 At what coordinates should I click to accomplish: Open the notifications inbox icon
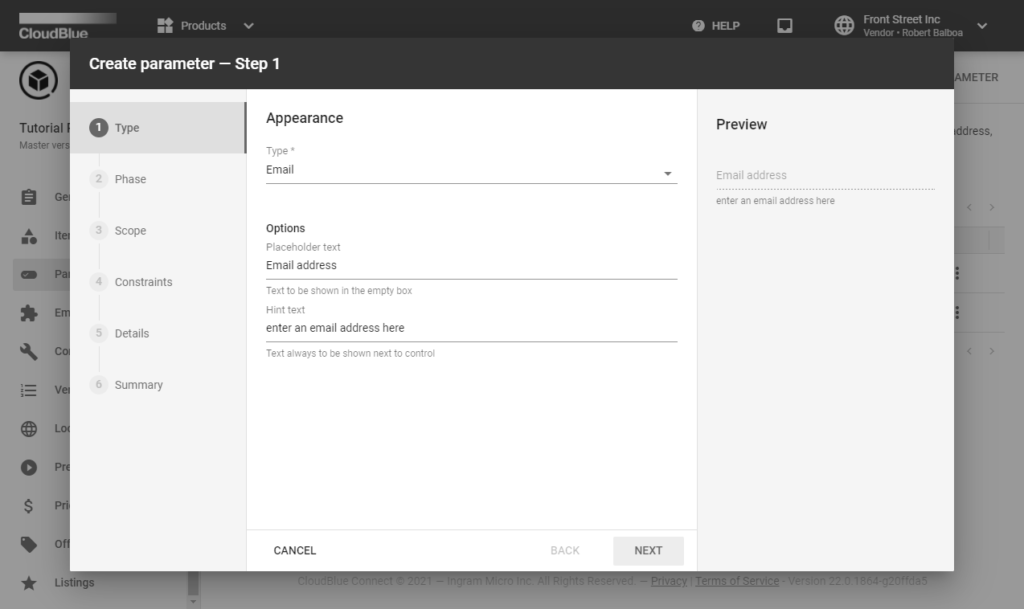coord(785,26)
